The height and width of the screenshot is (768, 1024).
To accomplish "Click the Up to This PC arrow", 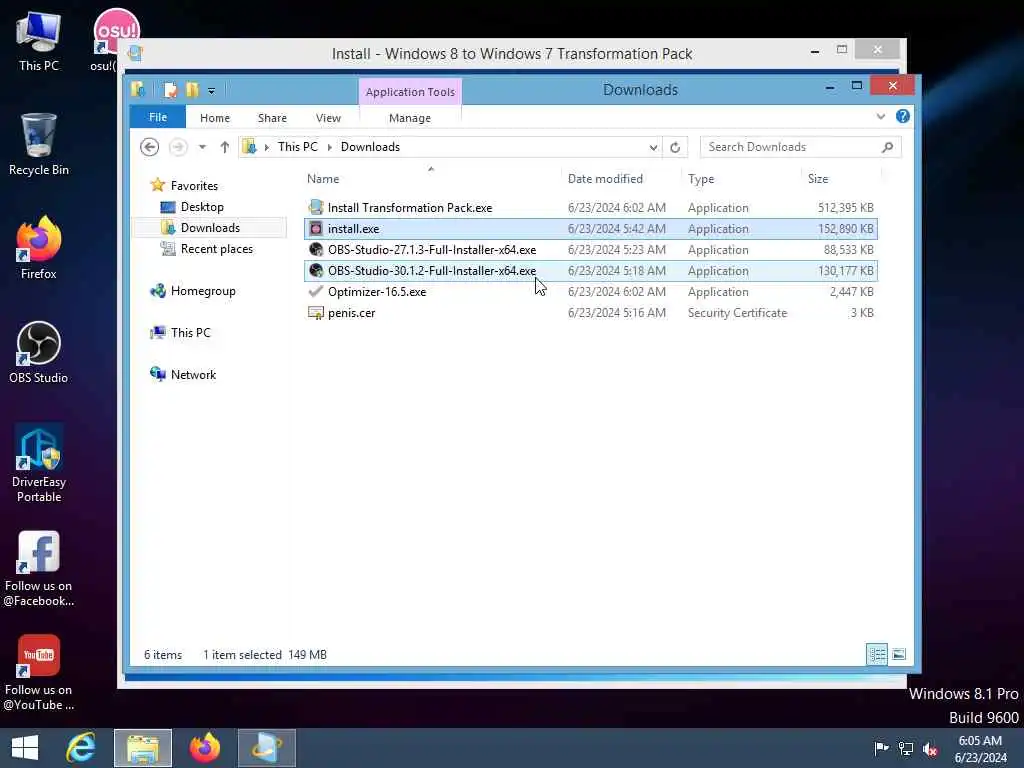I will (225, 147).
